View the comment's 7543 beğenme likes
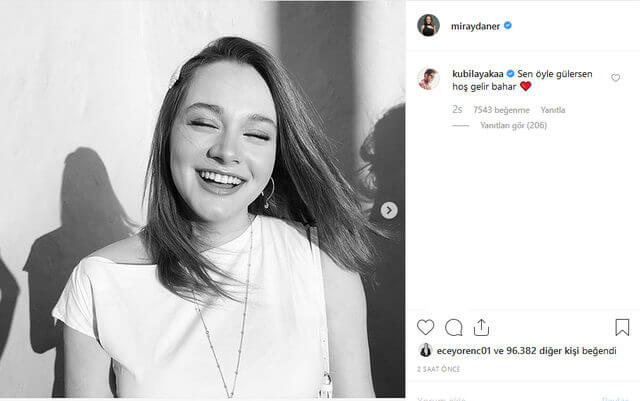640x401 pixels. tap(502, 110)
